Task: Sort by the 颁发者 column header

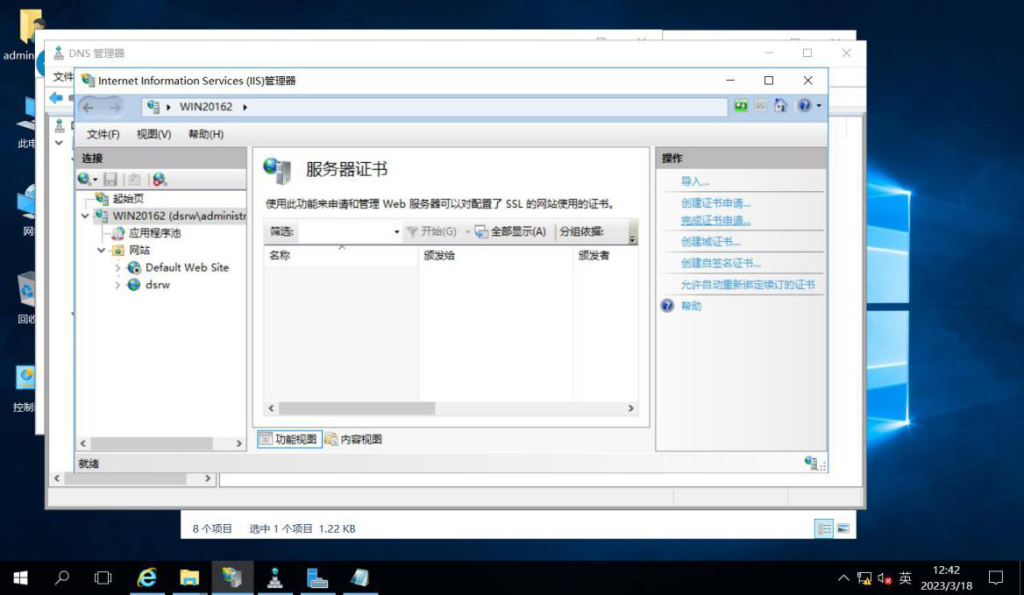Action: coord(605,255)
